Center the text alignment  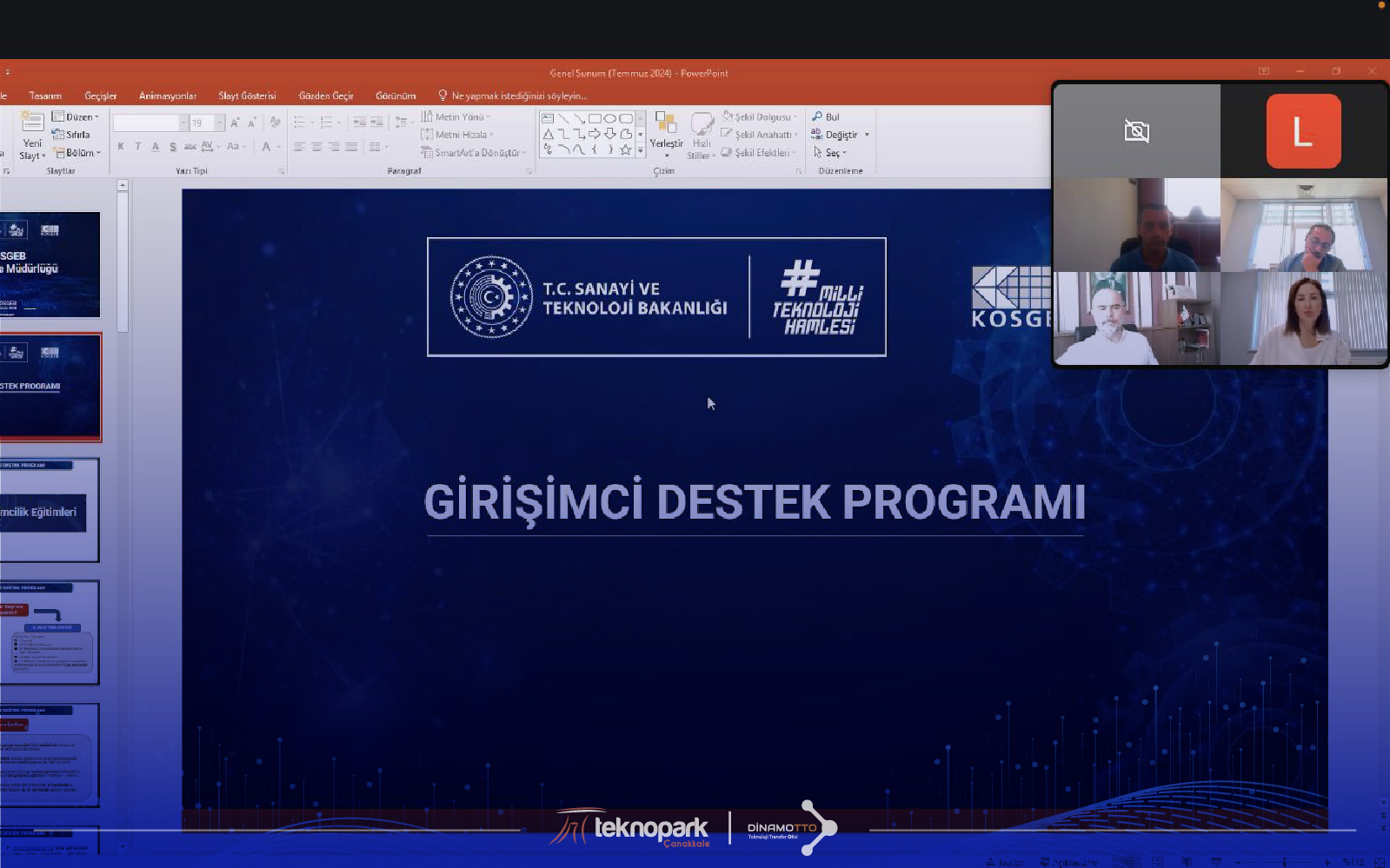[x=316, y=147]
